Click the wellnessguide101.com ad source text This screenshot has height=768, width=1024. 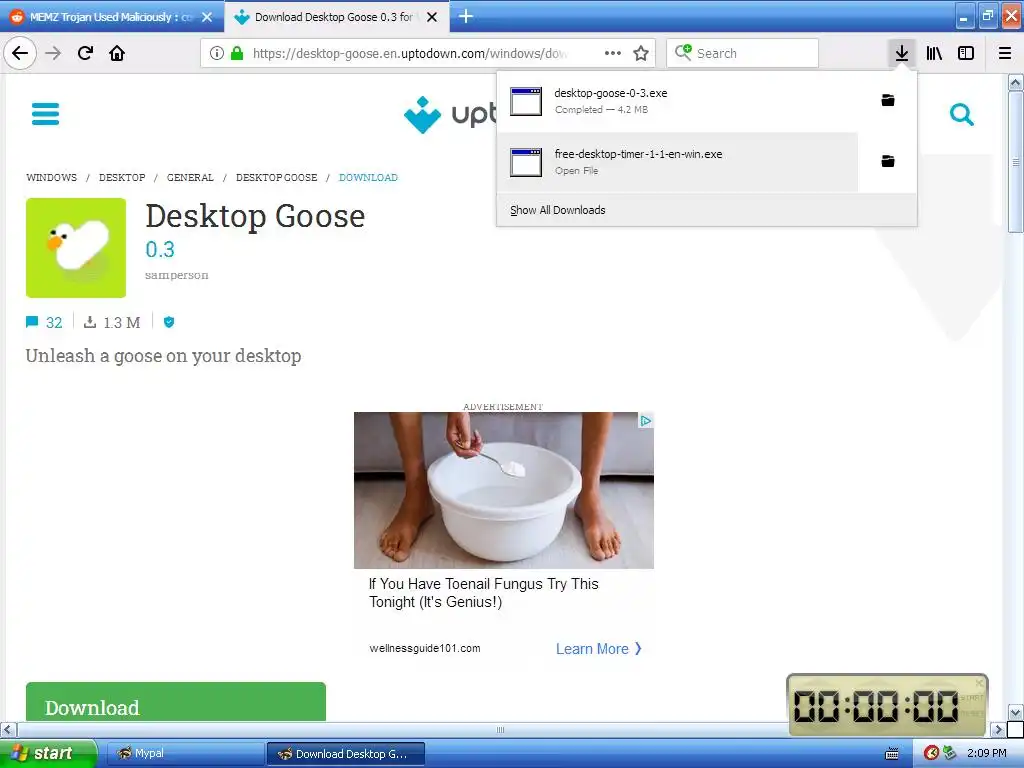(424, 648)
